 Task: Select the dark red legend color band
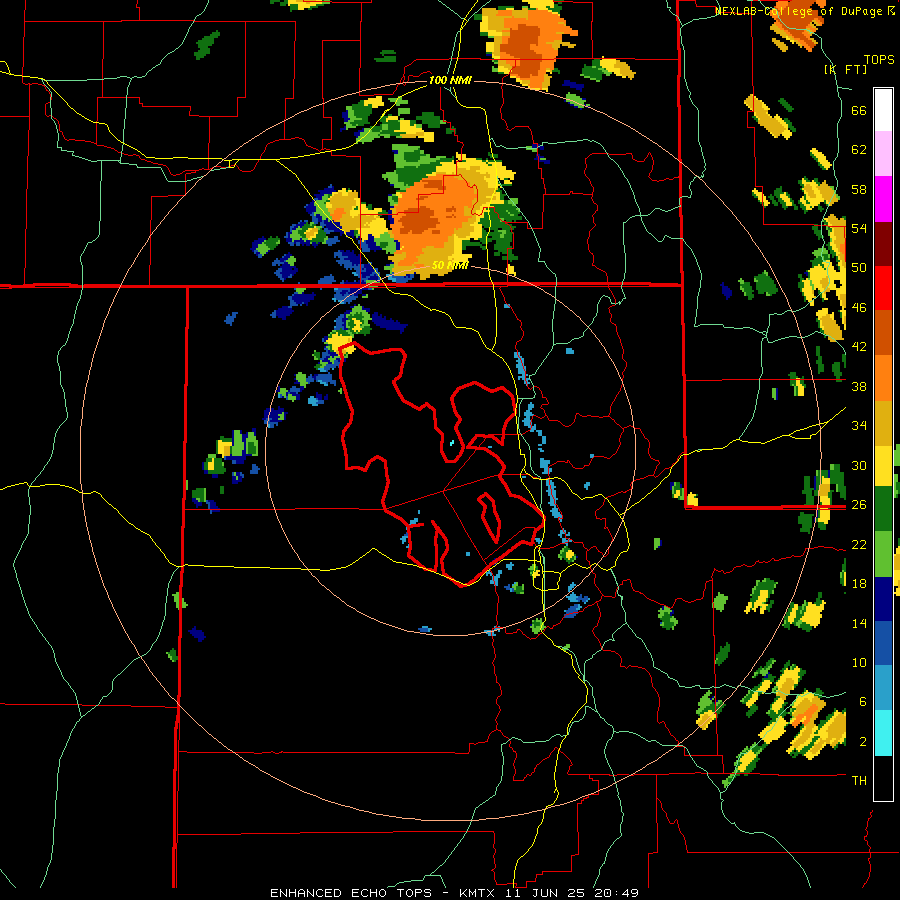pos(883,244)
